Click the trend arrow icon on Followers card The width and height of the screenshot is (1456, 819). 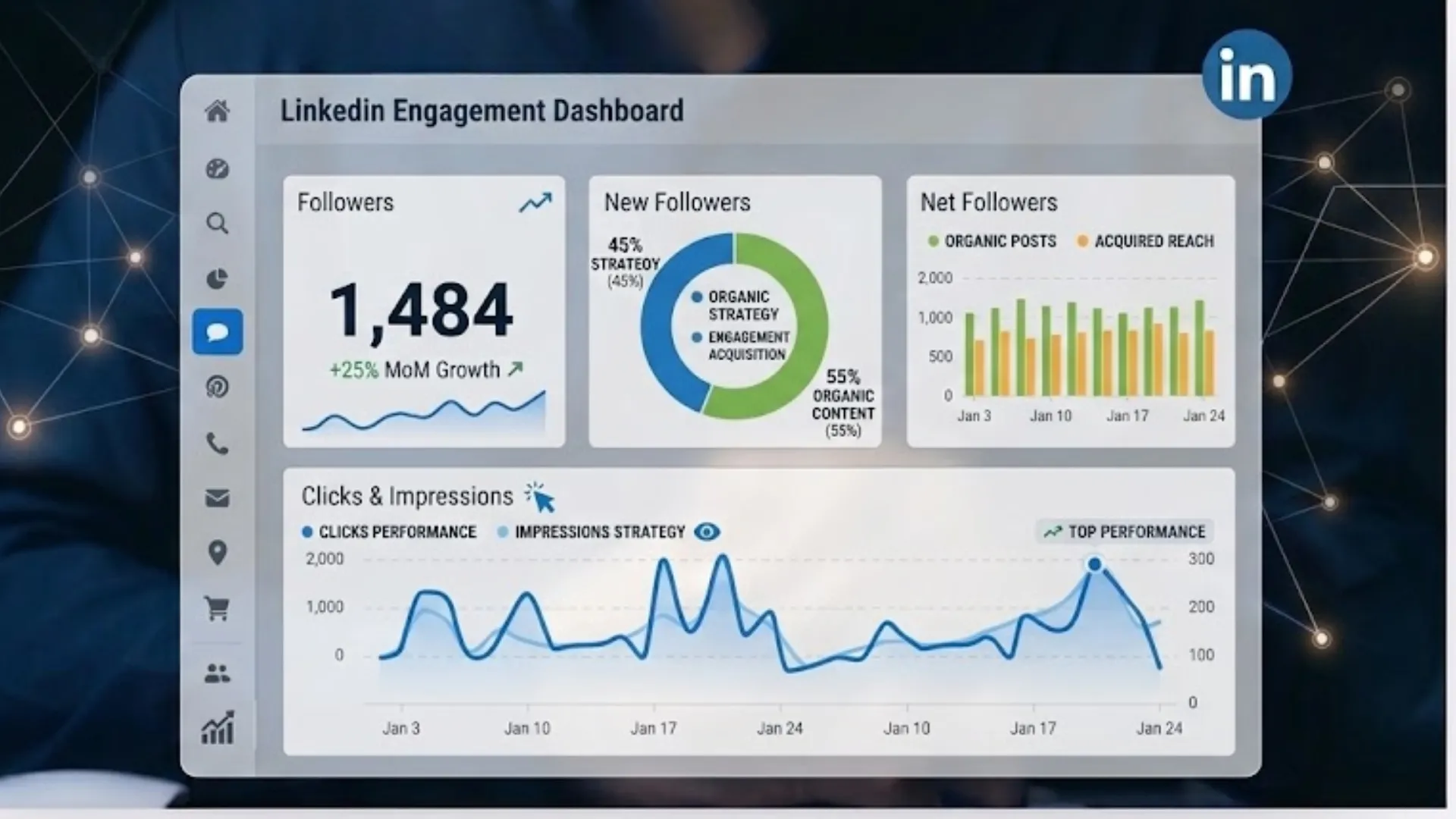tap(535, 202)
